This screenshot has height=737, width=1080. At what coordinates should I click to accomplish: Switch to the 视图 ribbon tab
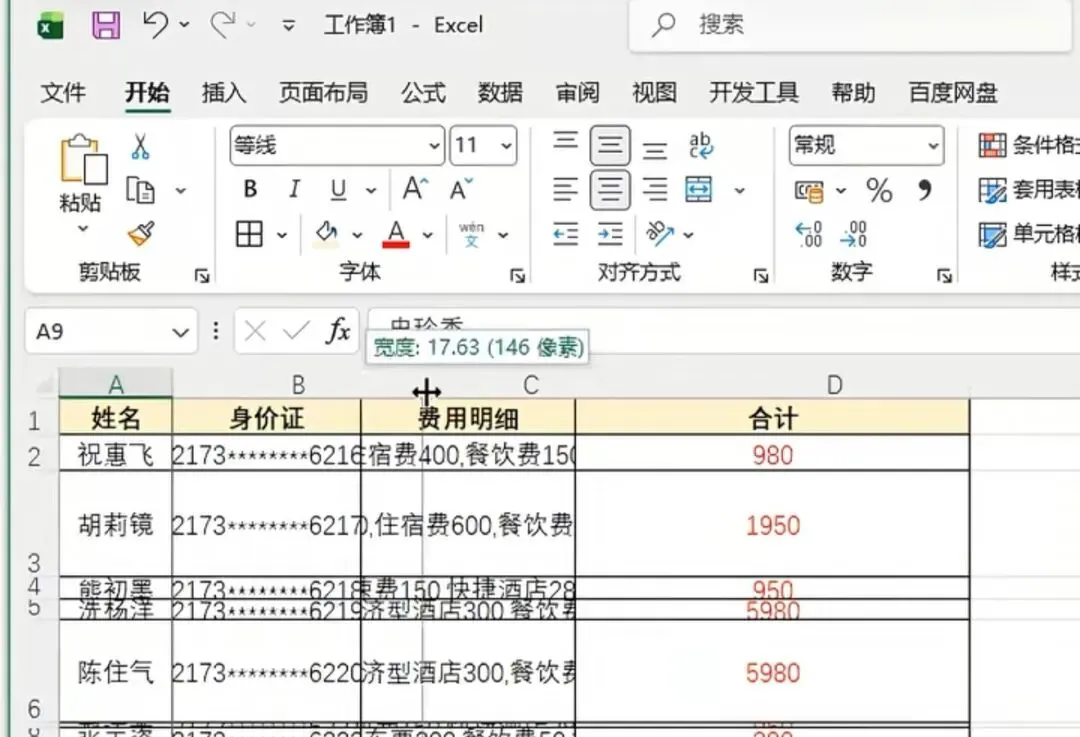[x=654, y=92]
